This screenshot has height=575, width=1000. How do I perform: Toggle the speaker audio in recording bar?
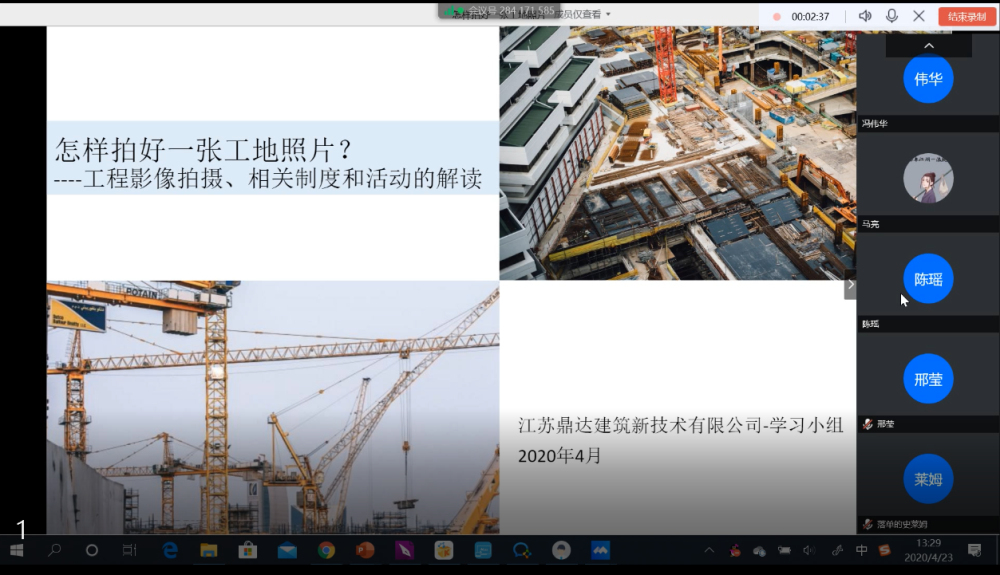point(865,16)
